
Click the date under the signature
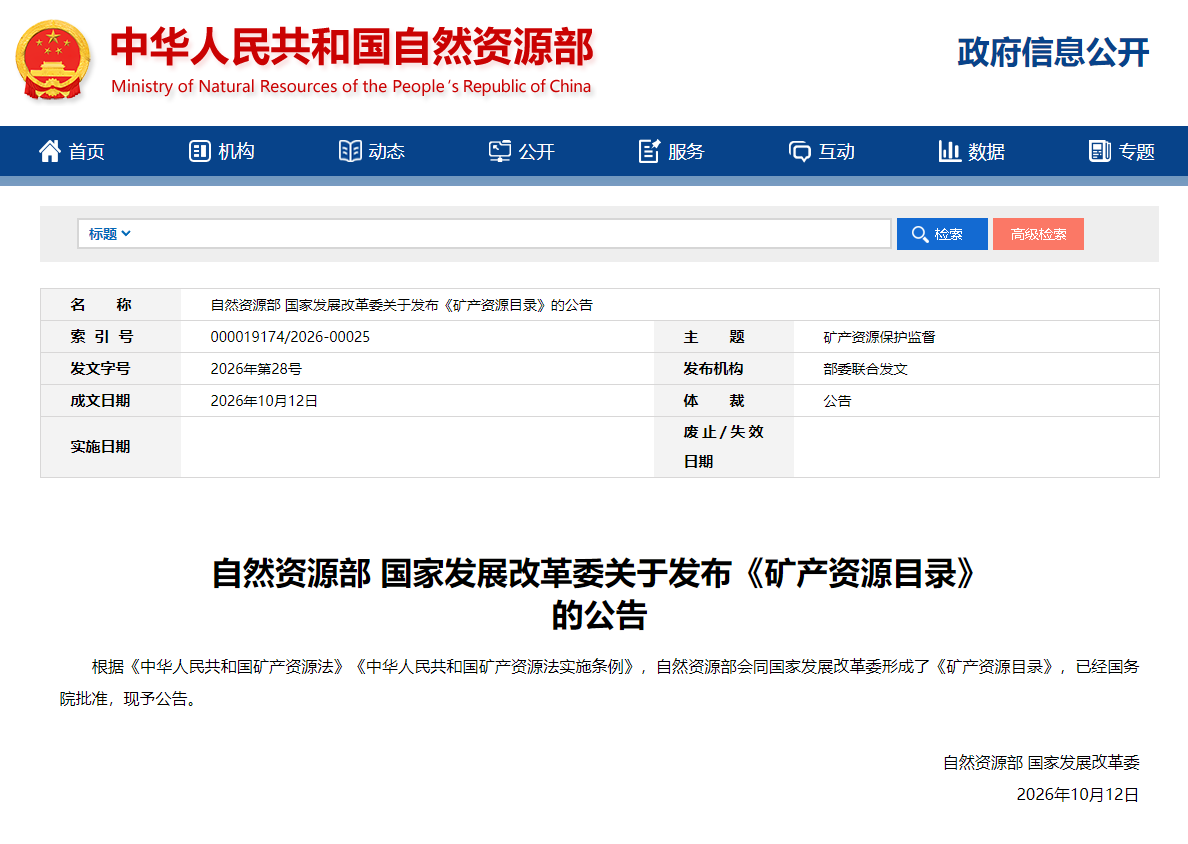point(1077,795)
